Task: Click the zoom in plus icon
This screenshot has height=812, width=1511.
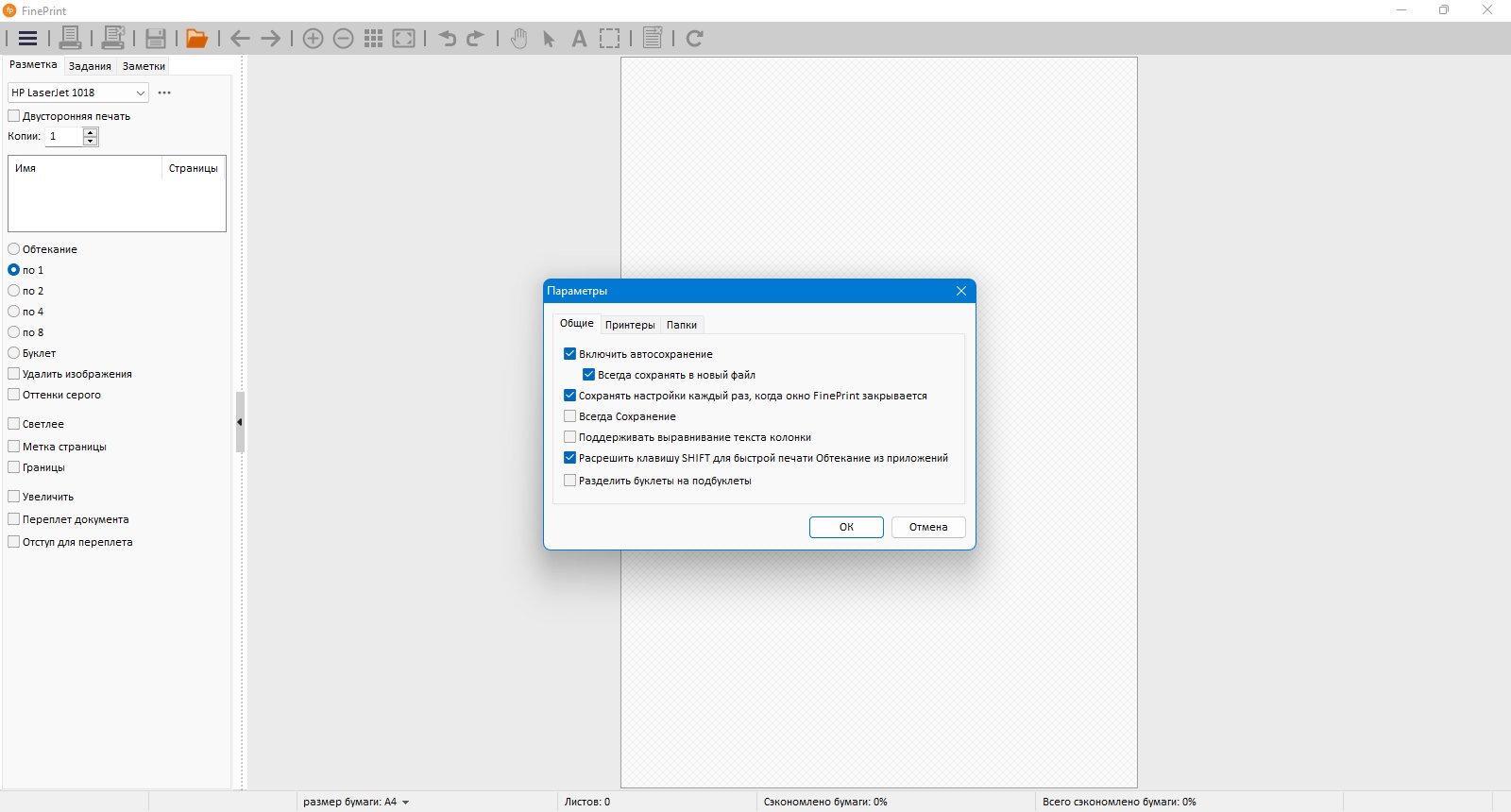Action: pos(313,39)
